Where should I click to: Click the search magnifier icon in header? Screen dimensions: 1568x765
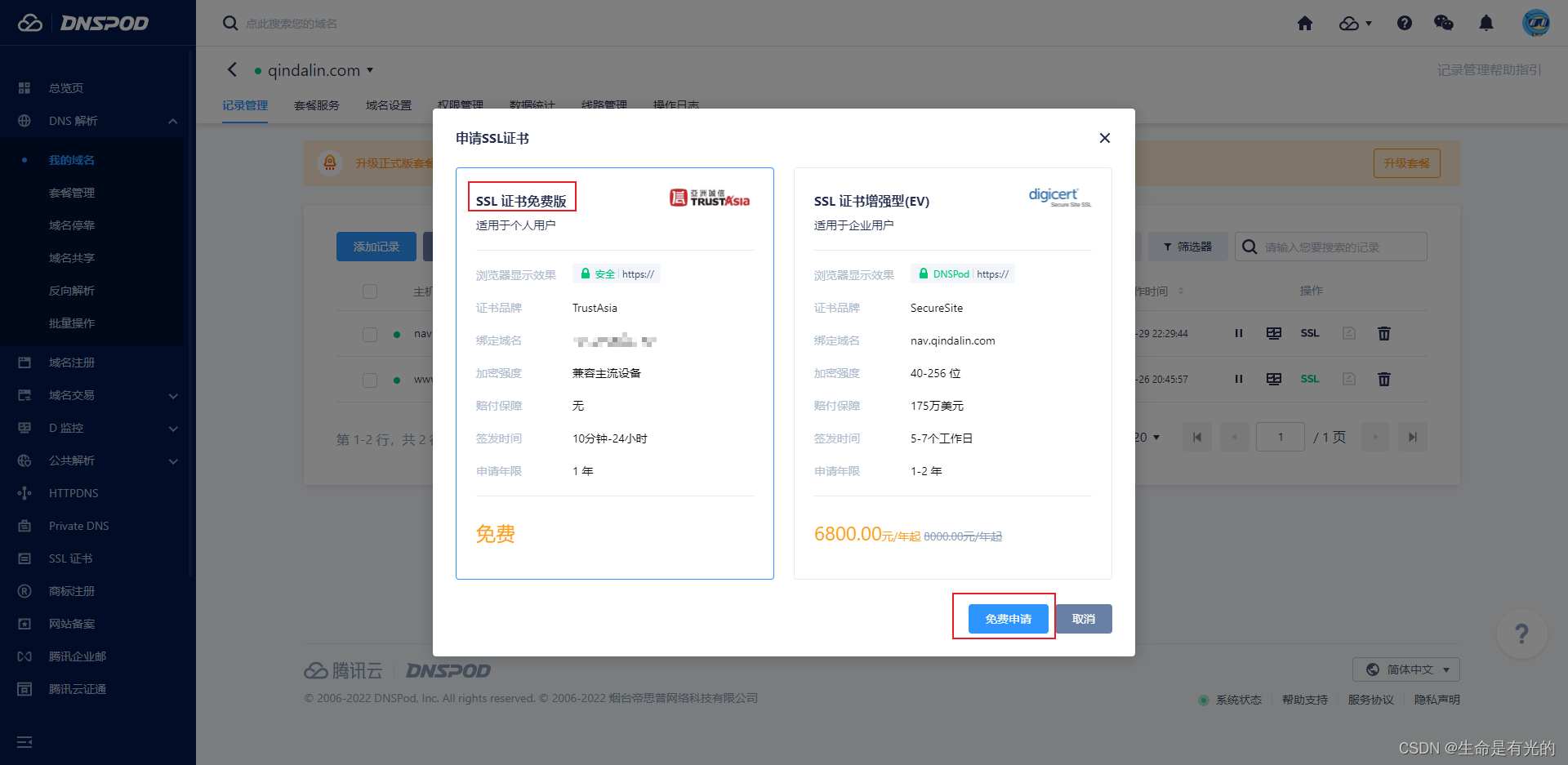coord(230,24)
